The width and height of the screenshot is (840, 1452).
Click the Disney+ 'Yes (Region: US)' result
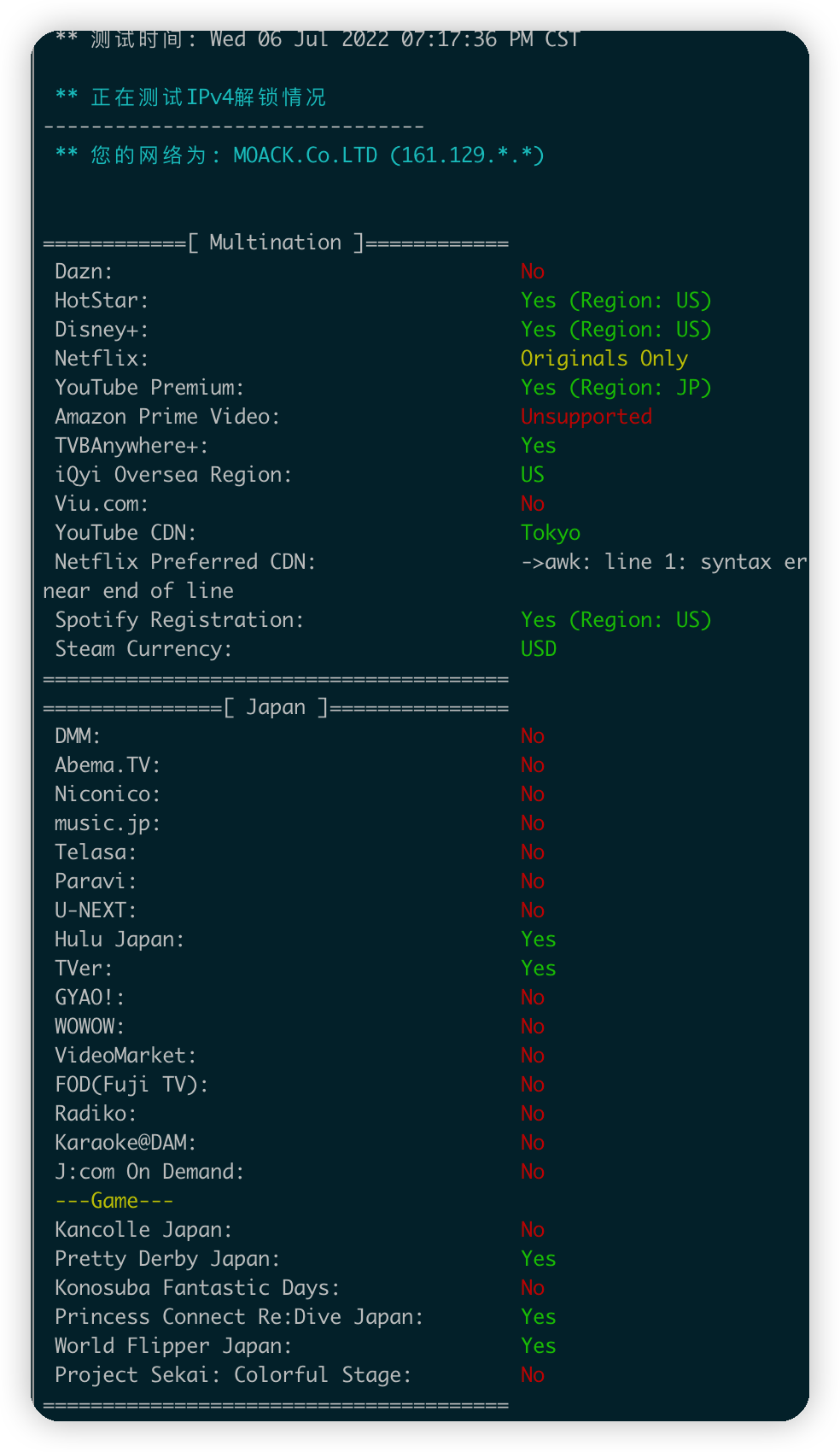coord(615,330)
